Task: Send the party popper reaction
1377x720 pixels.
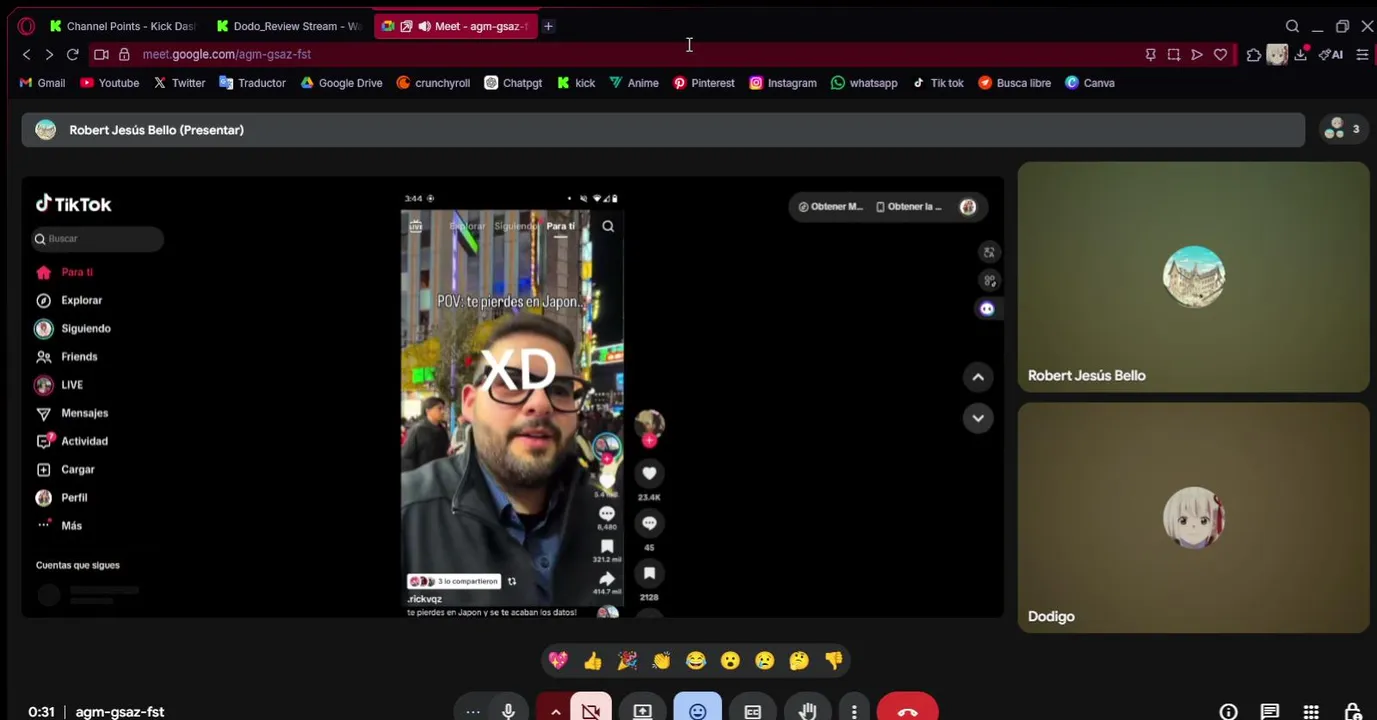Action: 627,660
